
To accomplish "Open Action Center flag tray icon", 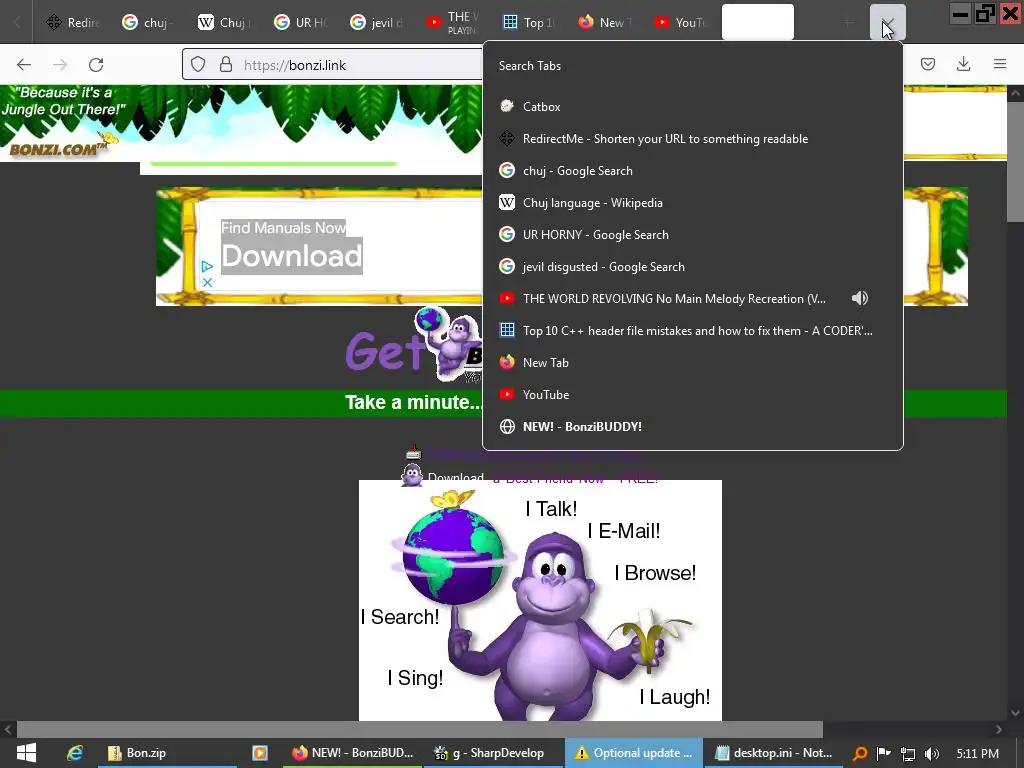I will [883, 754].
